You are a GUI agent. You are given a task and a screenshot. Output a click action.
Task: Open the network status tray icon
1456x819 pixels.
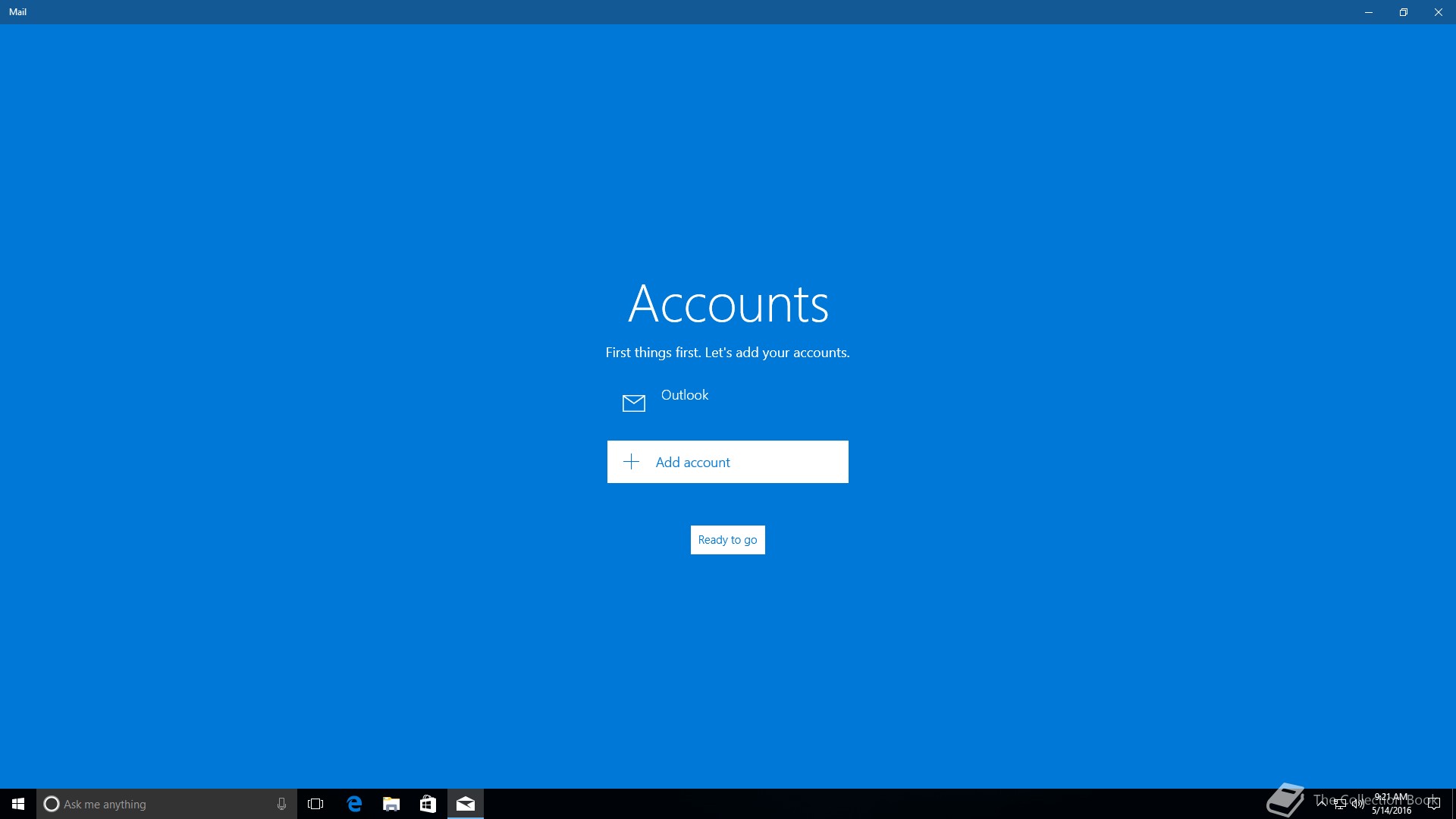(x=1340, y=804)
